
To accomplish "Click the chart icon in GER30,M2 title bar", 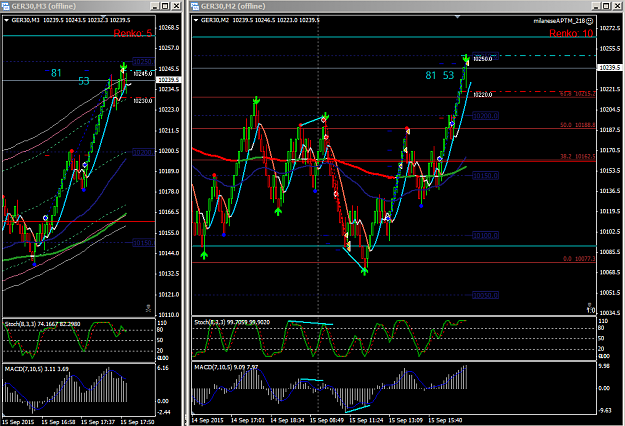I will (195, 6).
